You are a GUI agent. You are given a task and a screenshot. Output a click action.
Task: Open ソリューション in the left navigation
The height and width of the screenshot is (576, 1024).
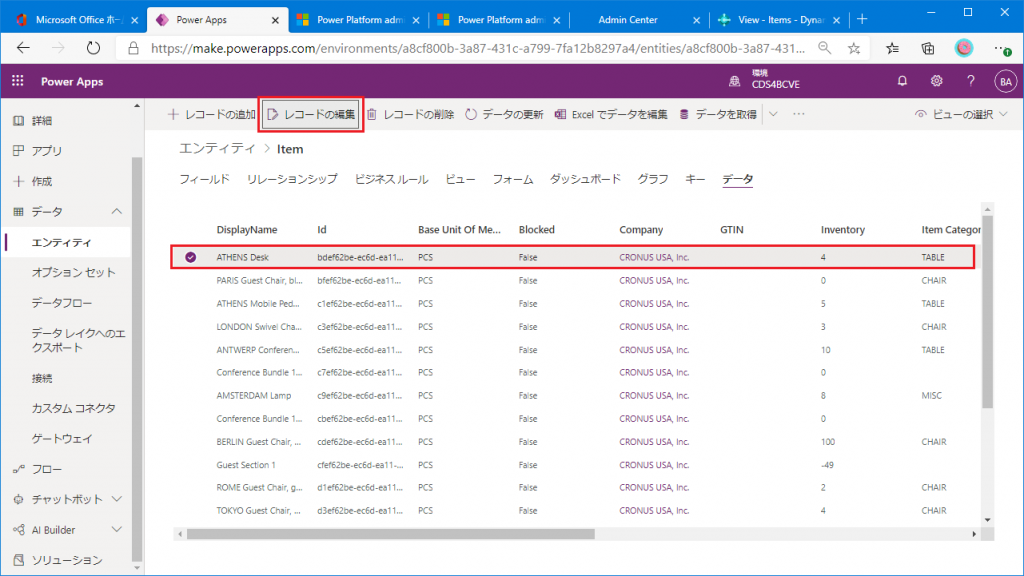pyautogui.click(x=65, y=560)
